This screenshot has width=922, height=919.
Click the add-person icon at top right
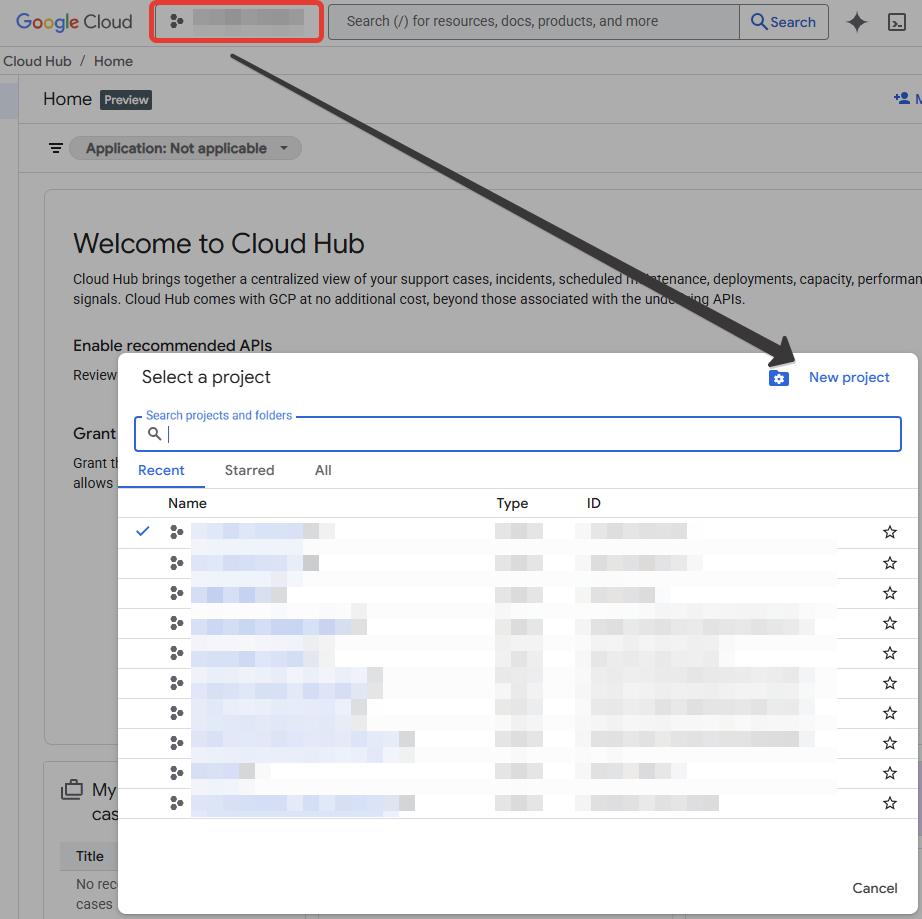(902, 99)
